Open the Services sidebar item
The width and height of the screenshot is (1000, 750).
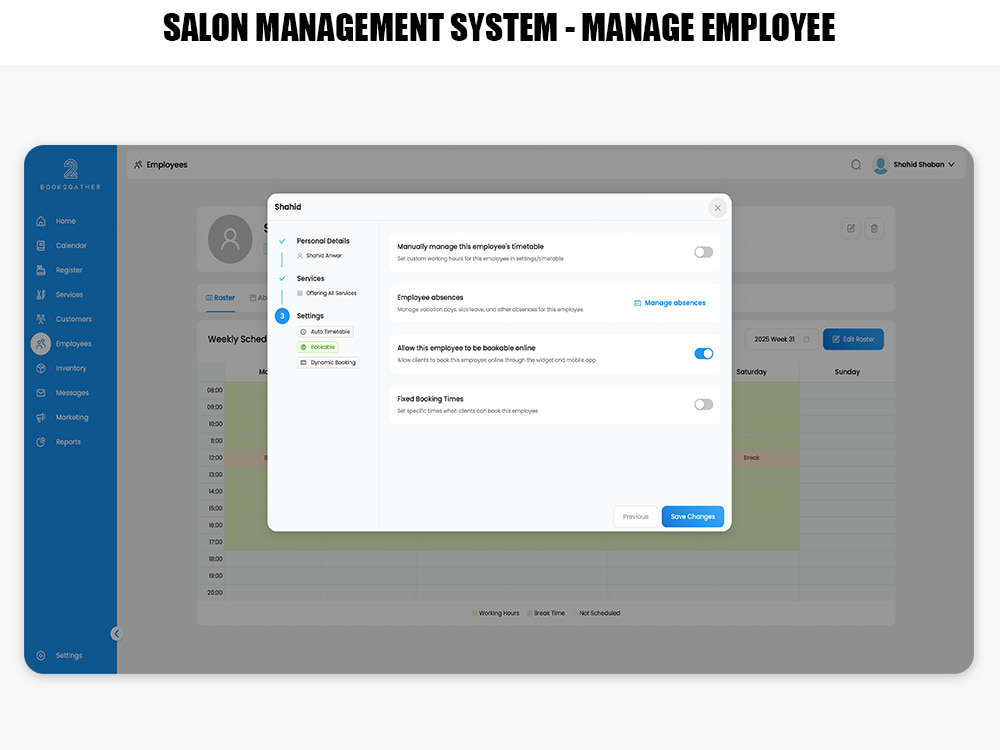[69, 295]
